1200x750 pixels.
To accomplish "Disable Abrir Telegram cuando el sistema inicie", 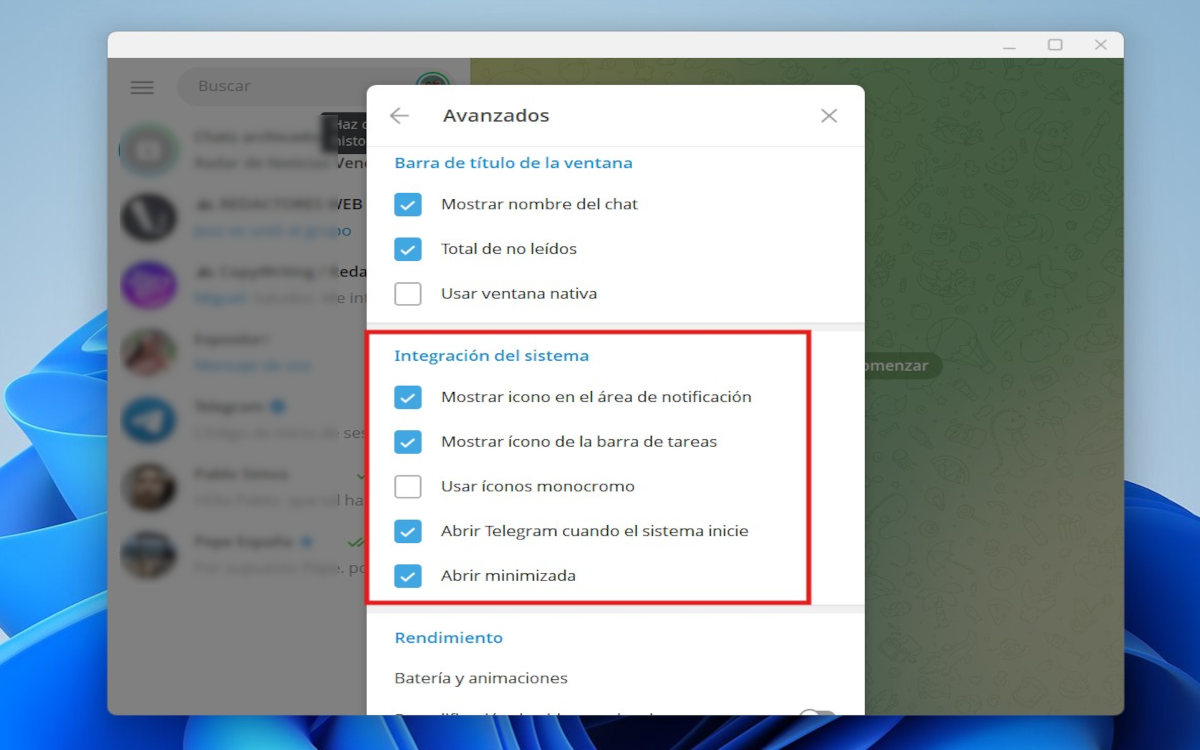I will tap(407, 531).
